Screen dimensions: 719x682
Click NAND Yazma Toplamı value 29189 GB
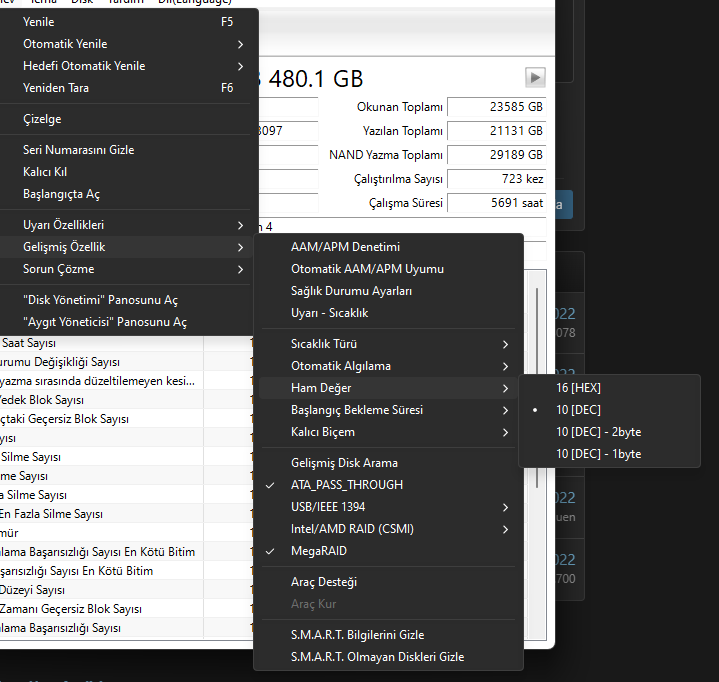[x=497, y=155]
